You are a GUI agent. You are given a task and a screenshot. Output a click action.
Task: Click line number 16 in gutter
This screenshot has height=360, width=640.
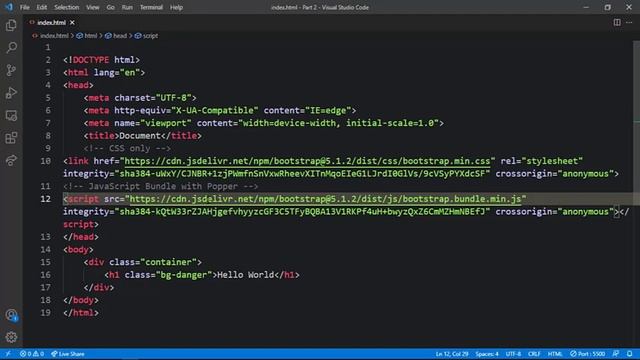pyautogui.click(x=46, y=275)
